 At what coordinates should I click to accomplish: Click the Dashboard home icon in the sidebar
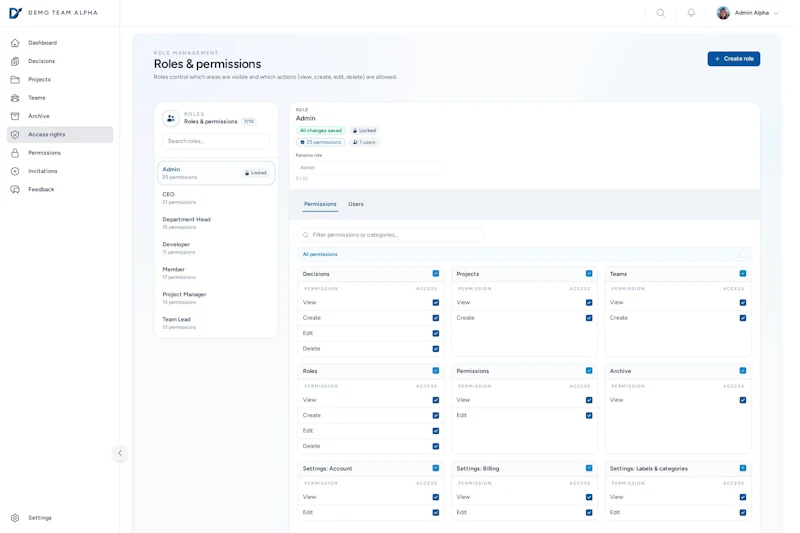point(15,43)
